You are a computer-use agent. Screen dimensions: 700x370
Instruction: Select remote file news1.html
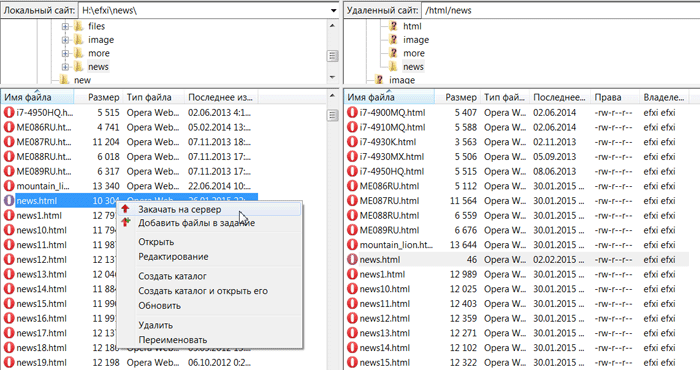pyautogui.click(x=382, y=274)
